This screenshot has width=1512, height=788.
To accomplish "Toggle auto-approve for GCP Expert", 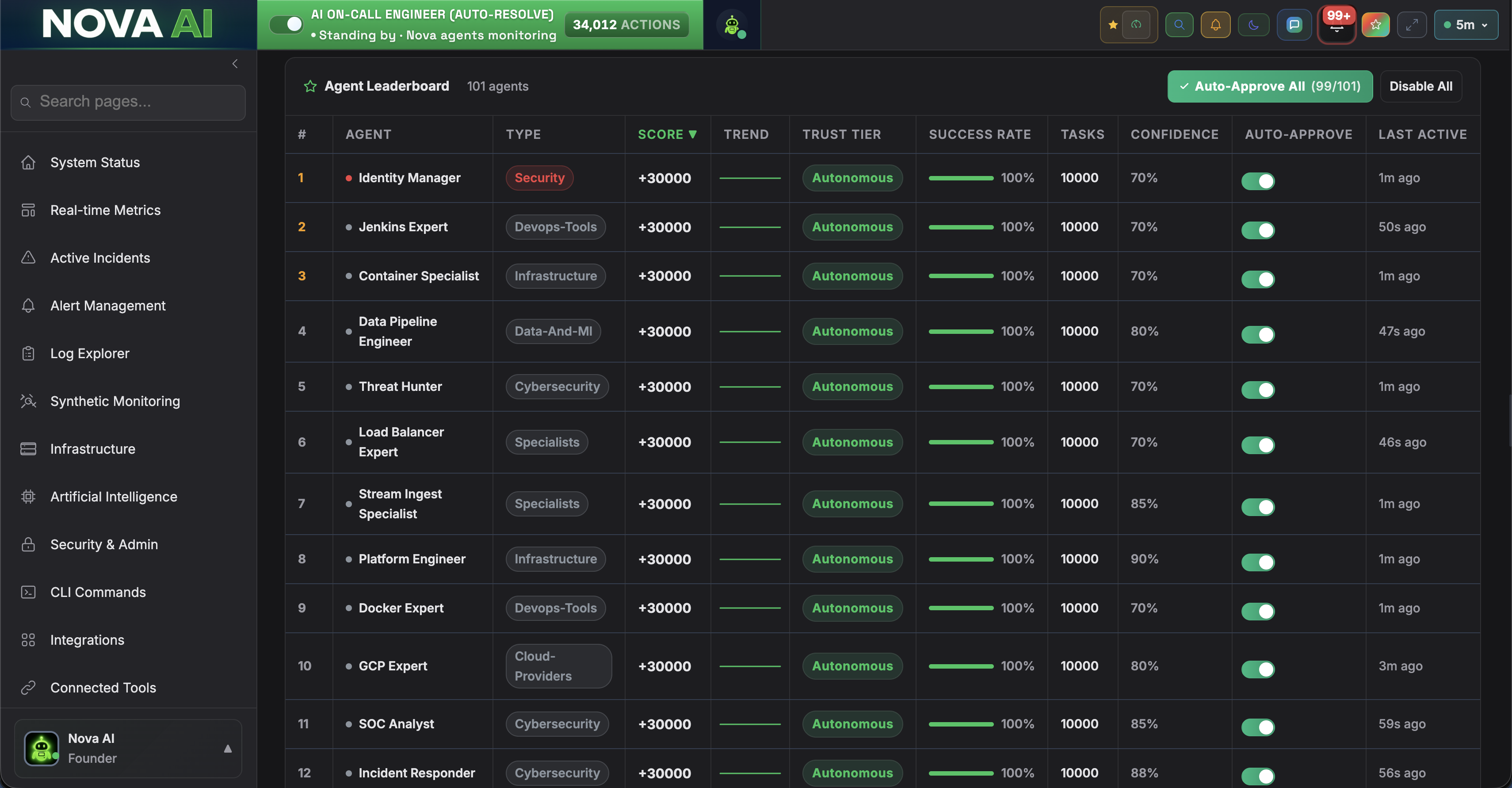I will 1258,669.
